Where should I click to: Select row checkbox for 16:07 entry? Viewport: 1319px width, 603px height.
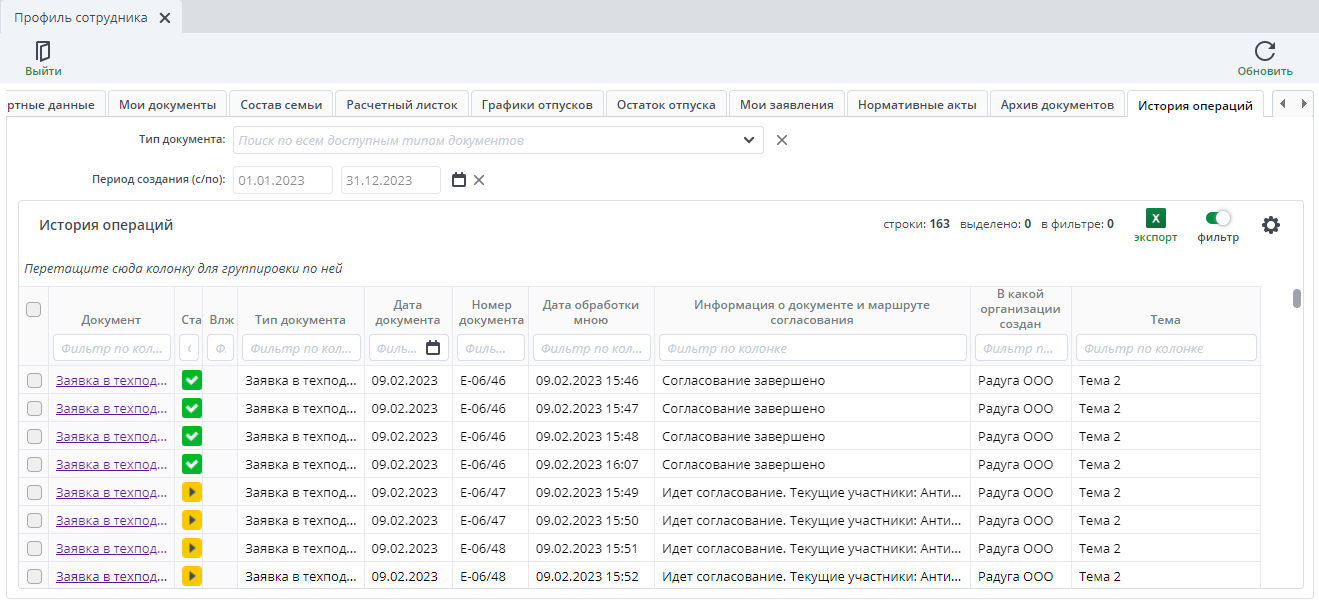coord(34,464)
